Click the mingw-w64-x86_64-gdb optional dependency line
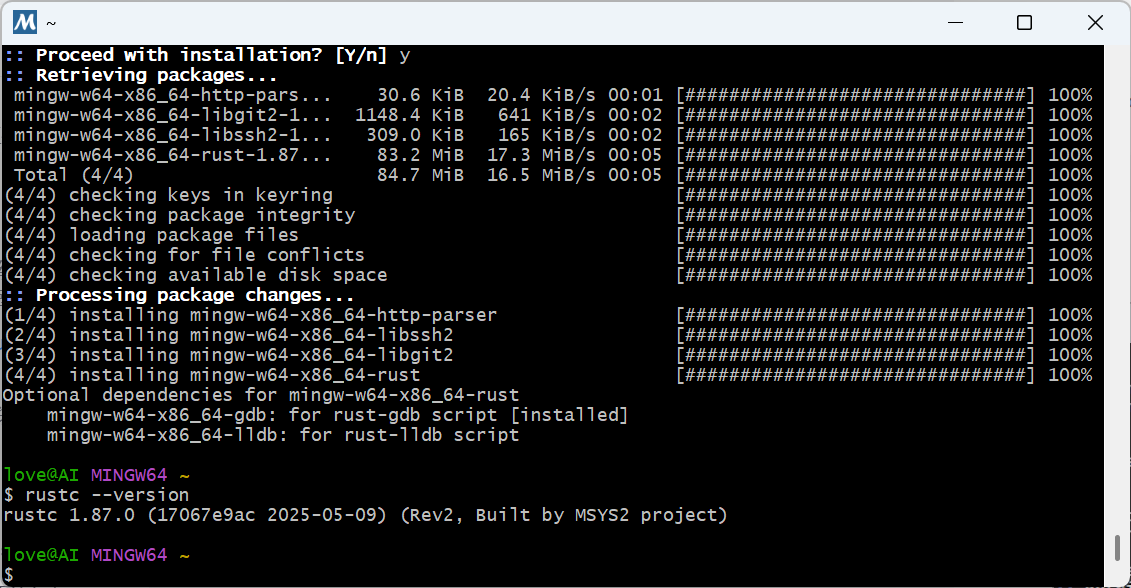The image size is (1131, 588). (x=338, y=415)
